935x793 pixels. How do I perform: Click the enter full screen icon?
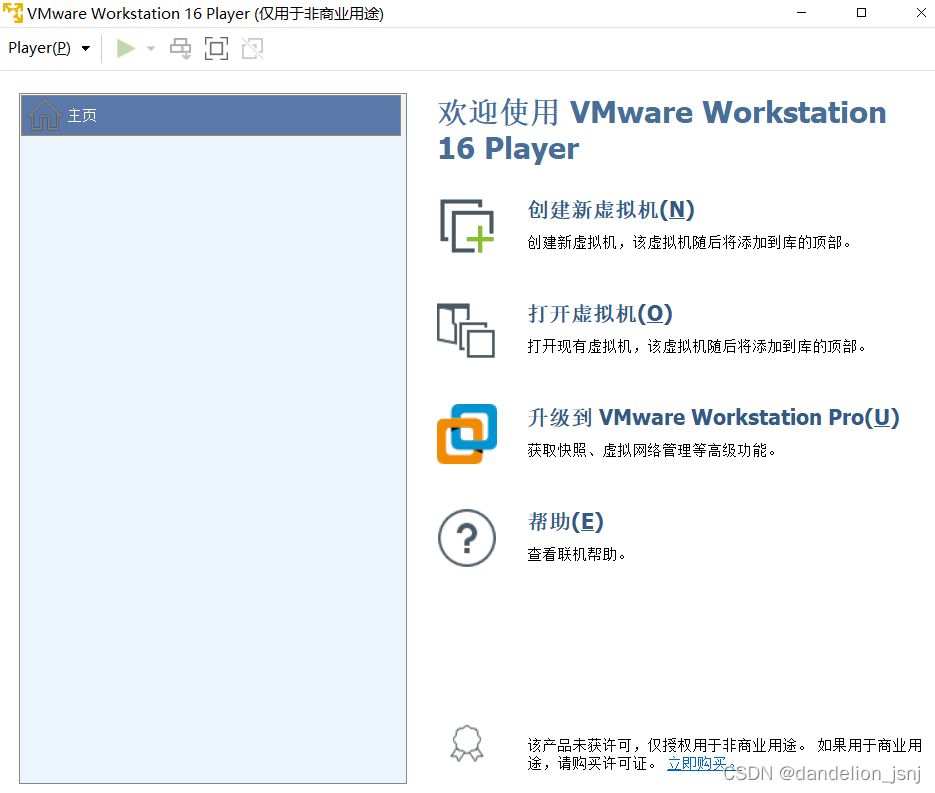point(216,48)
